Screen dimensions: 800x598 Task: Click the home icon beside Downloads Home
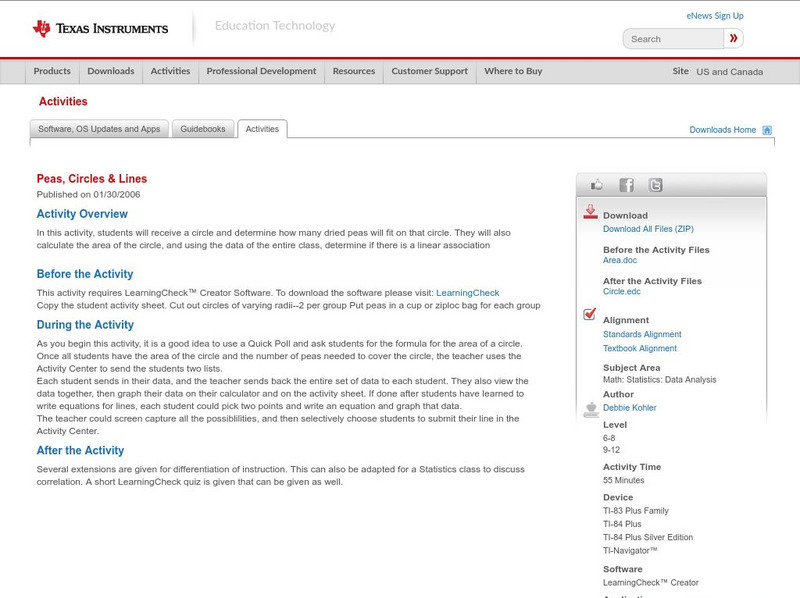pos(767,130)
